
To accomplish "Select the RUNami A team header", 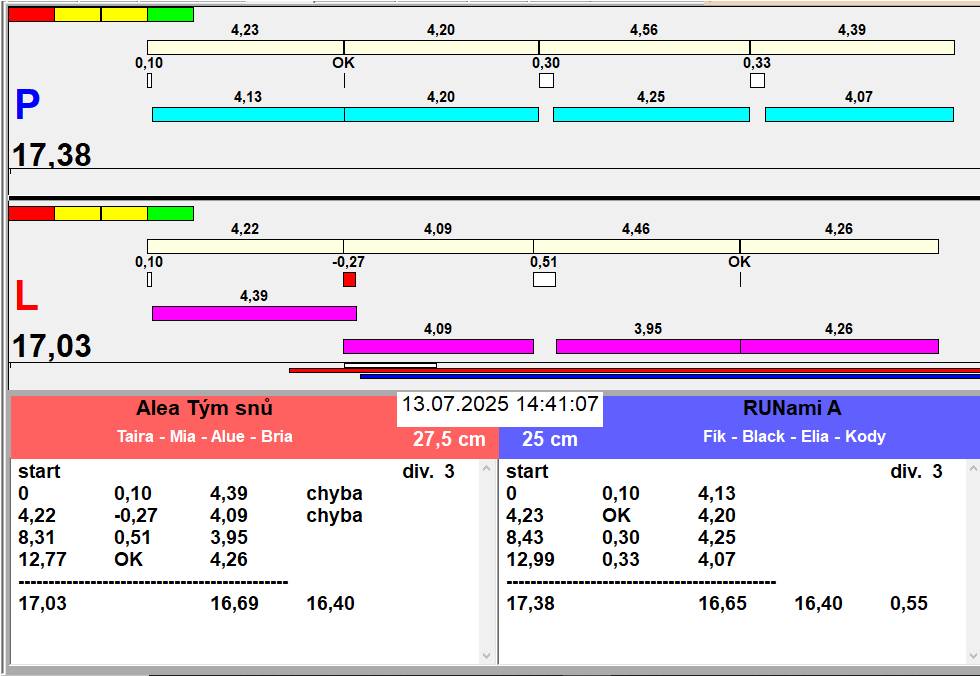I will pyautogui.click(x=792, y=408).
